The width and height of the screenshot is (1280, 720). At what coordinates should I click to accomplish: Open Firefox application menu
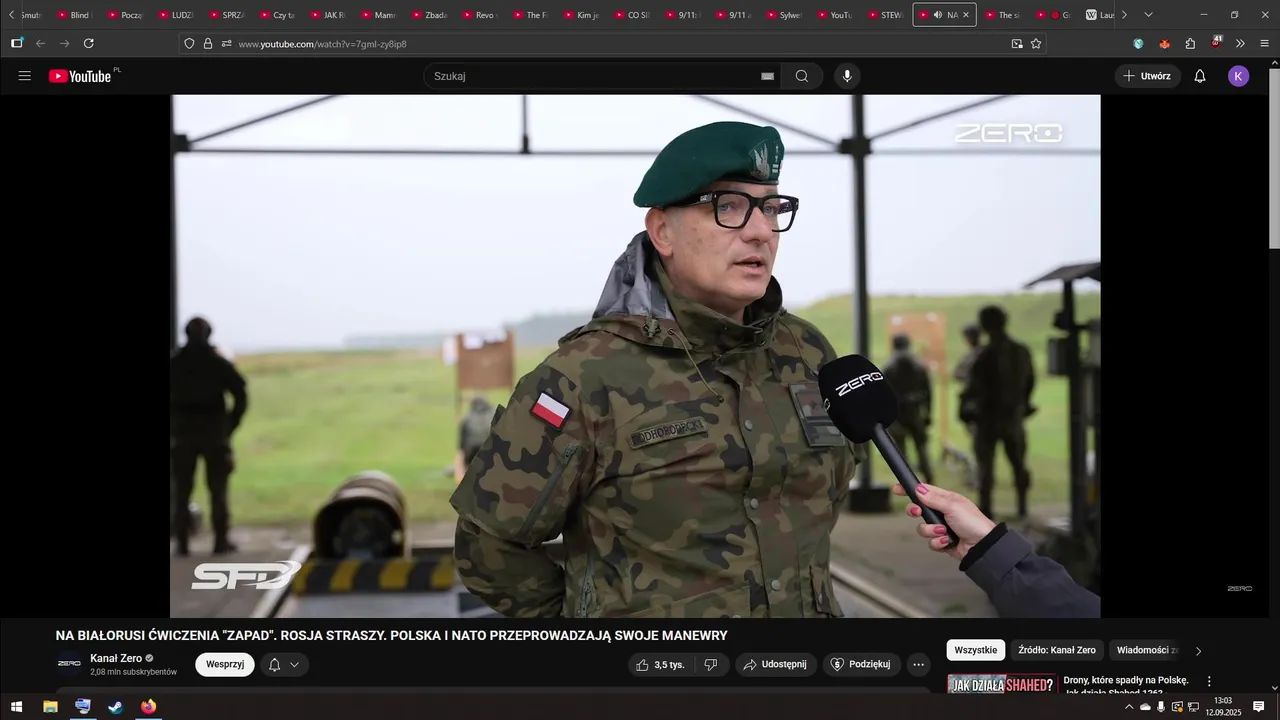point(1265,44)
